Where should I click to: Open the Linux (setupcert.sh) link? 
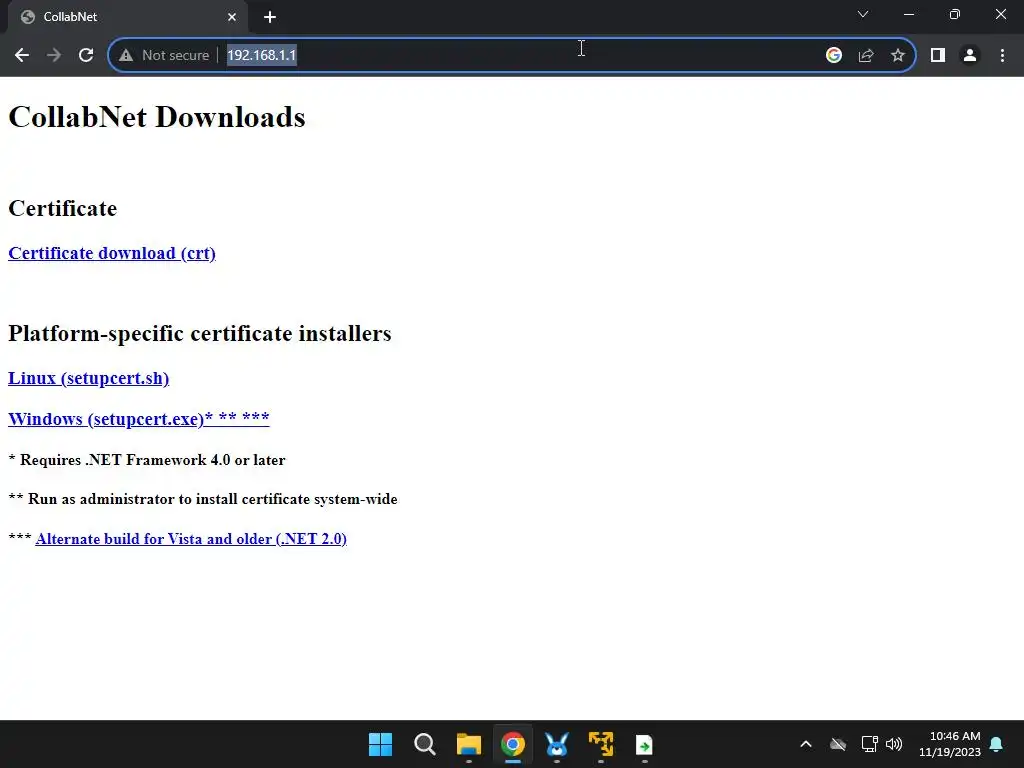[x=89, y=378]
